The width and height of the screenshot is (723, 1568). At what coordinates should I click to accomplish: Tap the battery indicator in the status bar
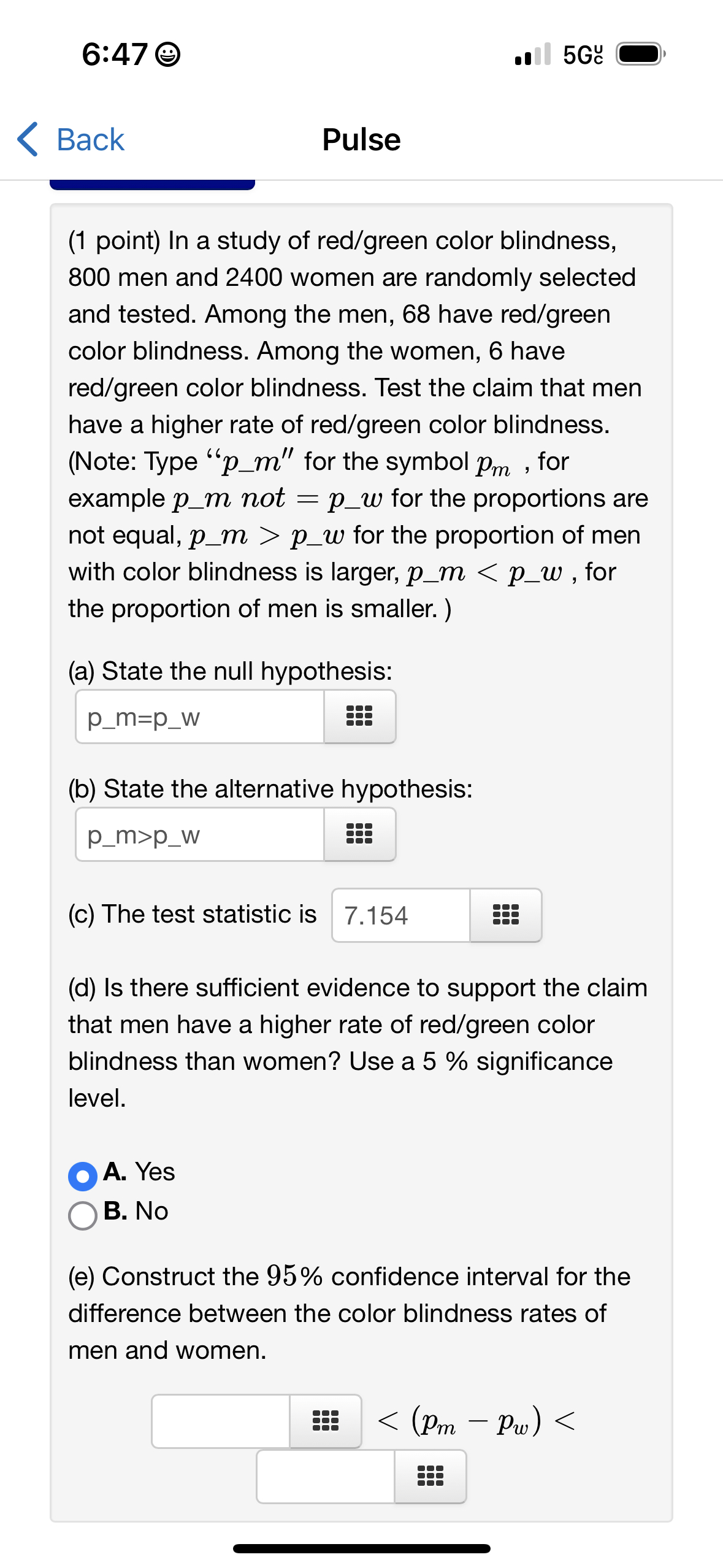coord(638,54)
